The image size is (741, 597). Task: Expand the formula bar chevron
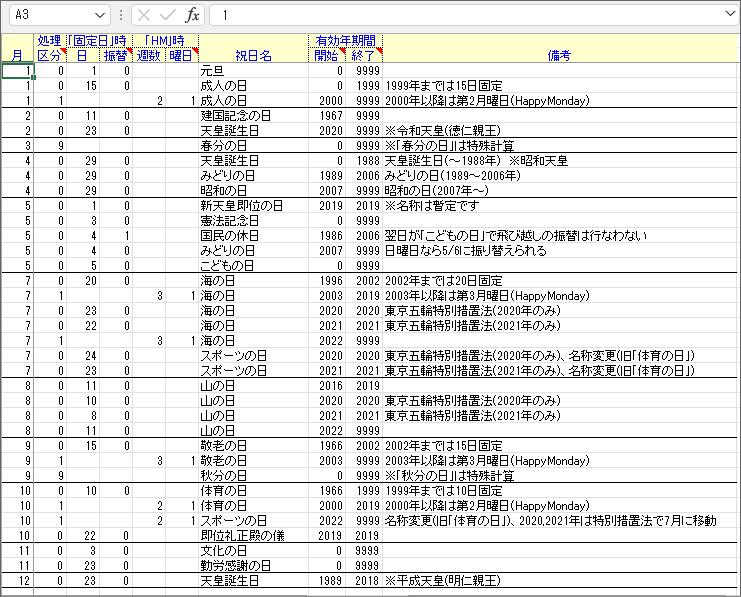[x=730, y=14]
